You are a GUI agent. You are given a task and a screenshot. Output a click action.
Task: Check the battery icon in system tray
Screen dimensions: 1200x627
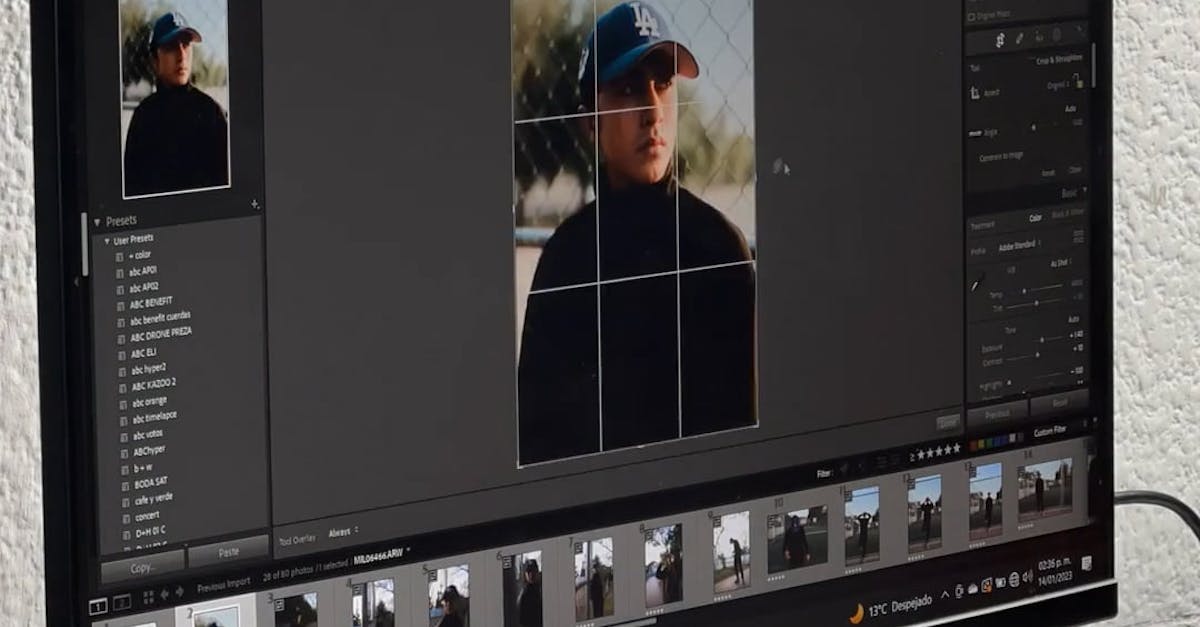[x=1000, y=581]
